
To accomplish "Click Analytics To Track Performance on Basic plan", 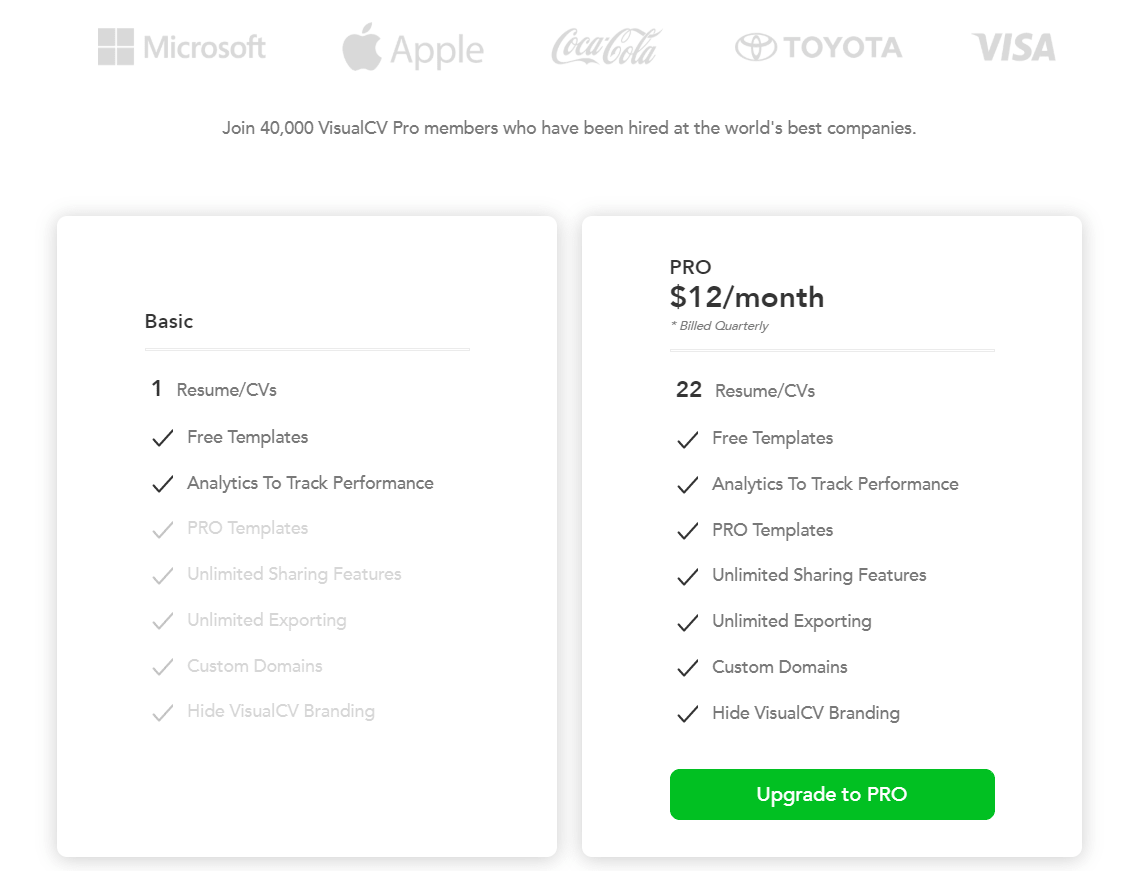I will click(x=310, y=483).
